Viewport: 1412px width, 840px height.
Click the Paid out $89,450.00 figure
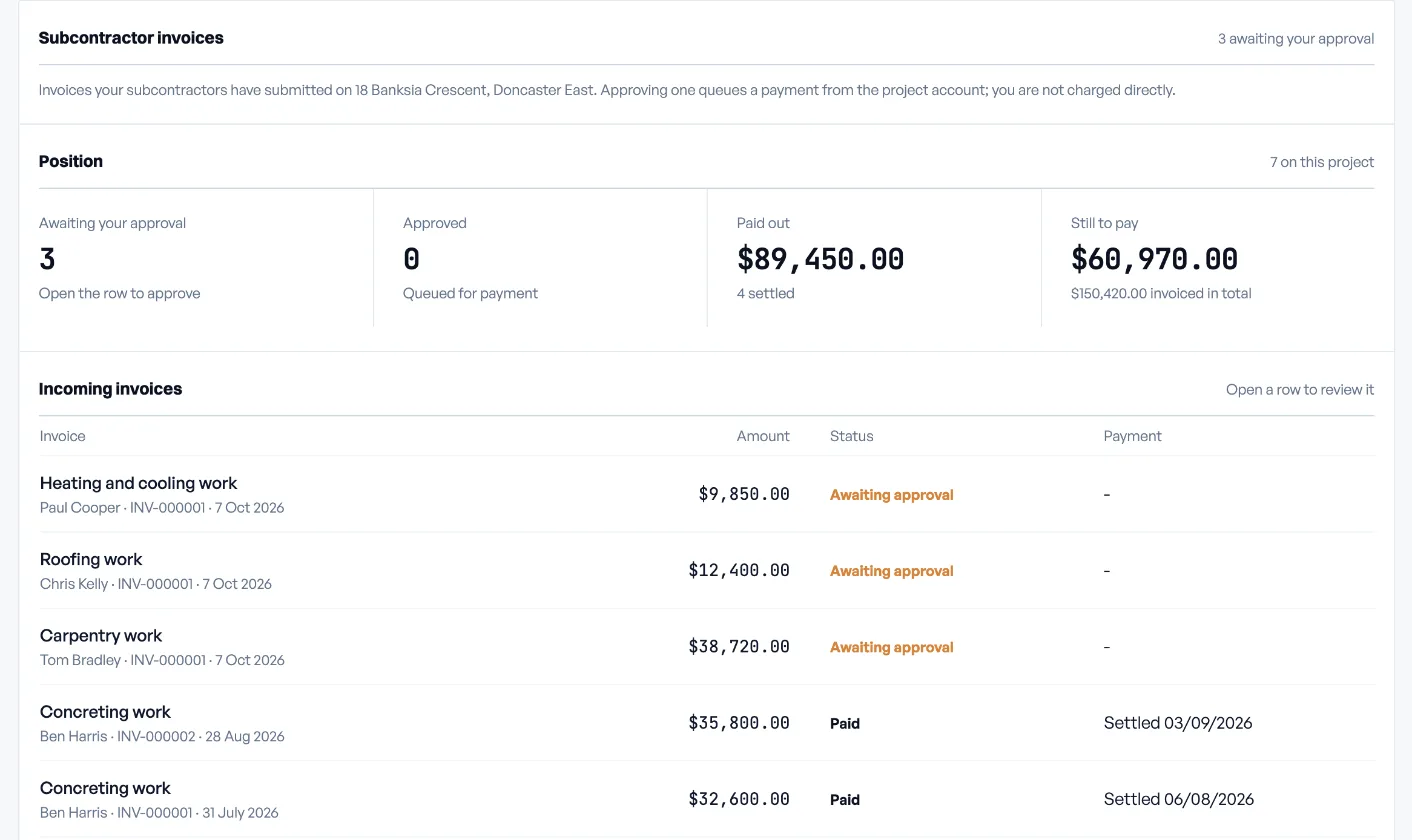820,259
